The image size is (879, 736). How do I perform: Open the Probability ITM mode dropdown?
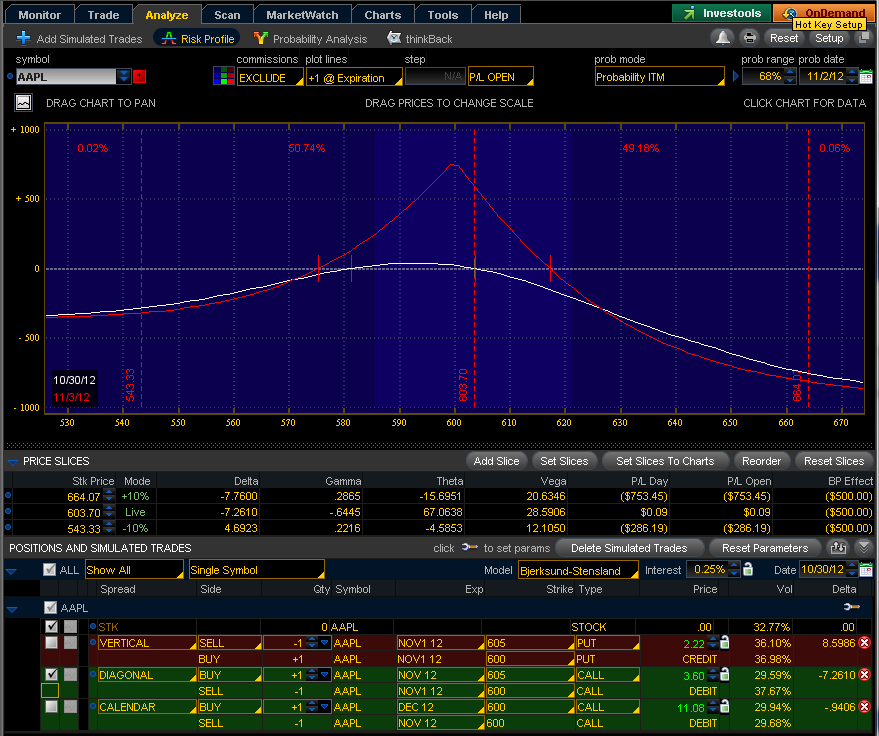[x=660, y=77]
